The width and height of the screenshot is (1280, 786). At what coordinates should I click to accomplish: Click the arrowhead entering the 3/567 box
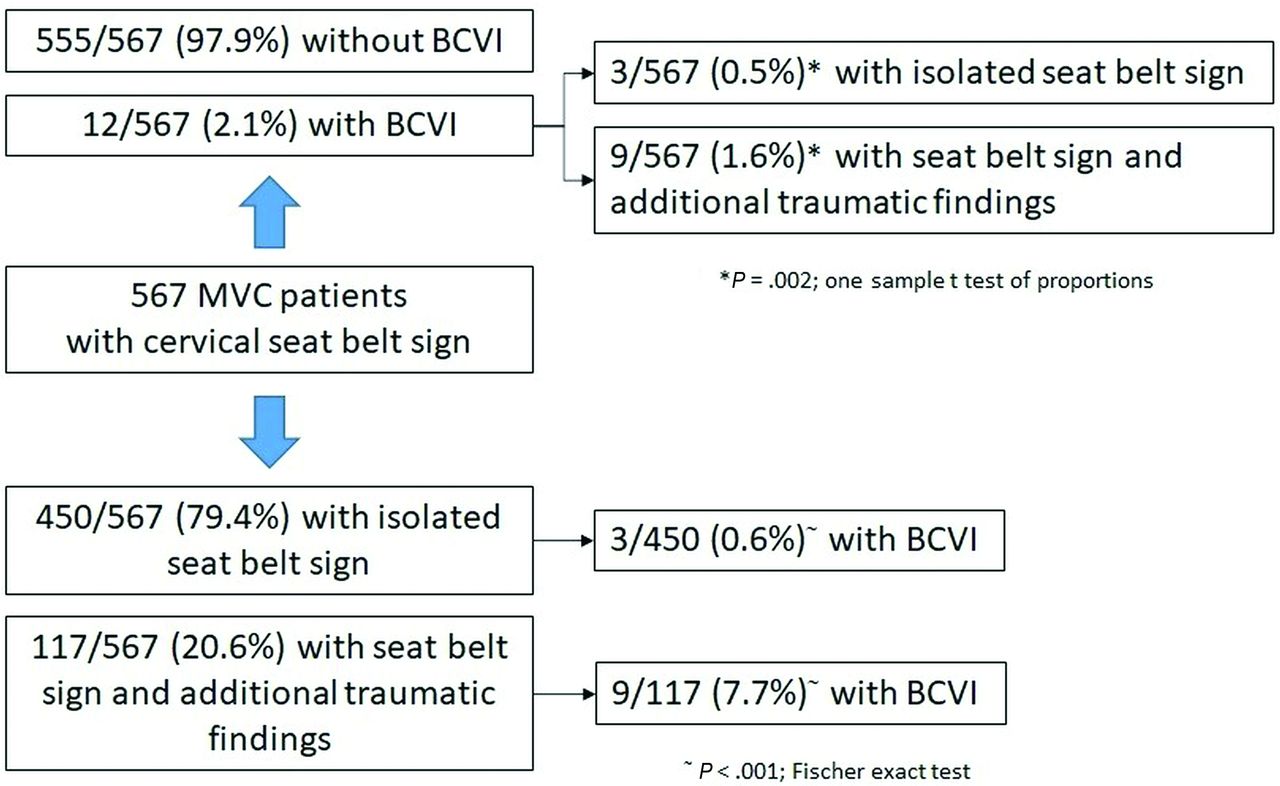585,72
